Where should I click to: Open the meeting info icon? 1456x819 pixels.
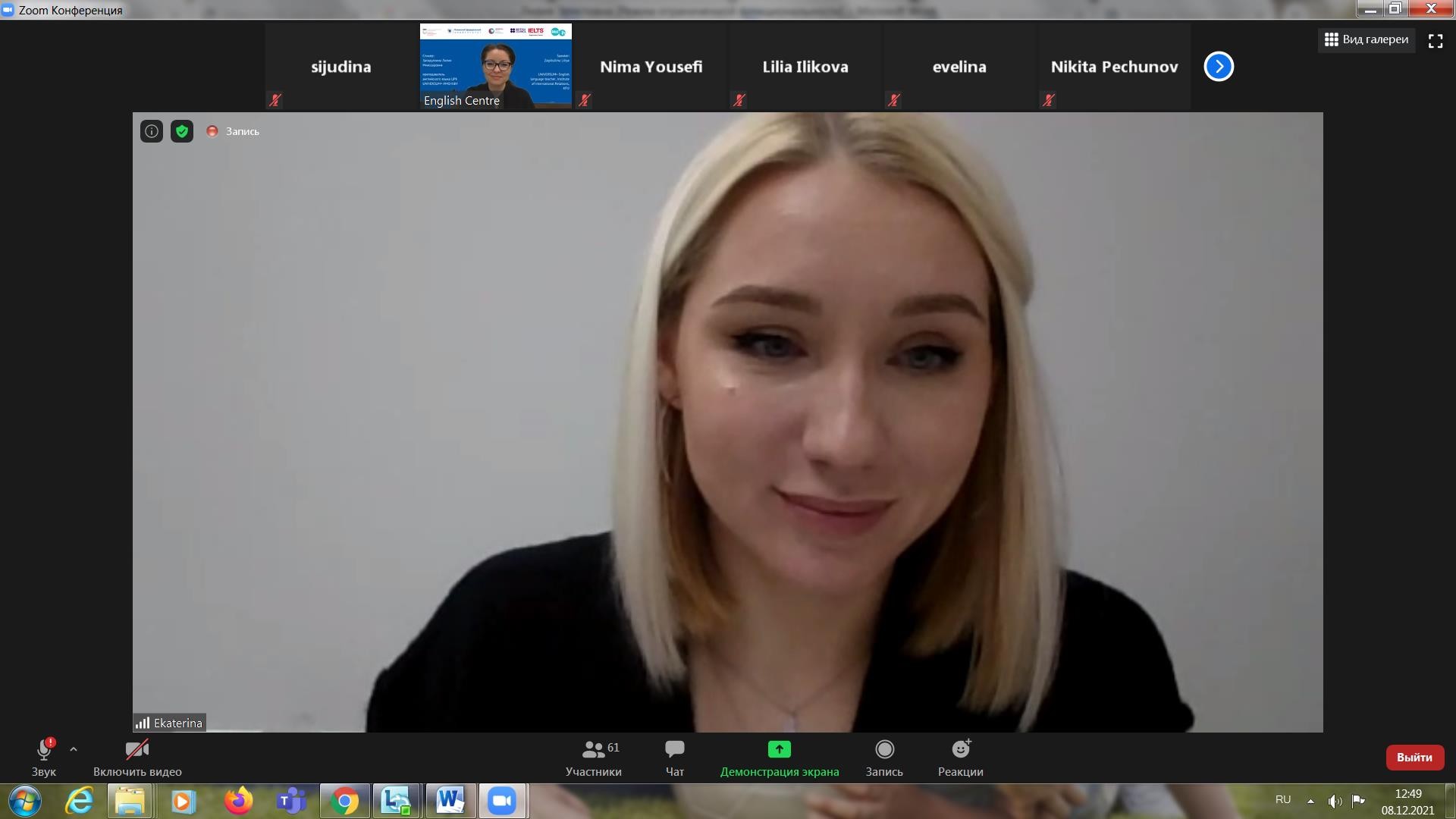(x=152, y=131)
